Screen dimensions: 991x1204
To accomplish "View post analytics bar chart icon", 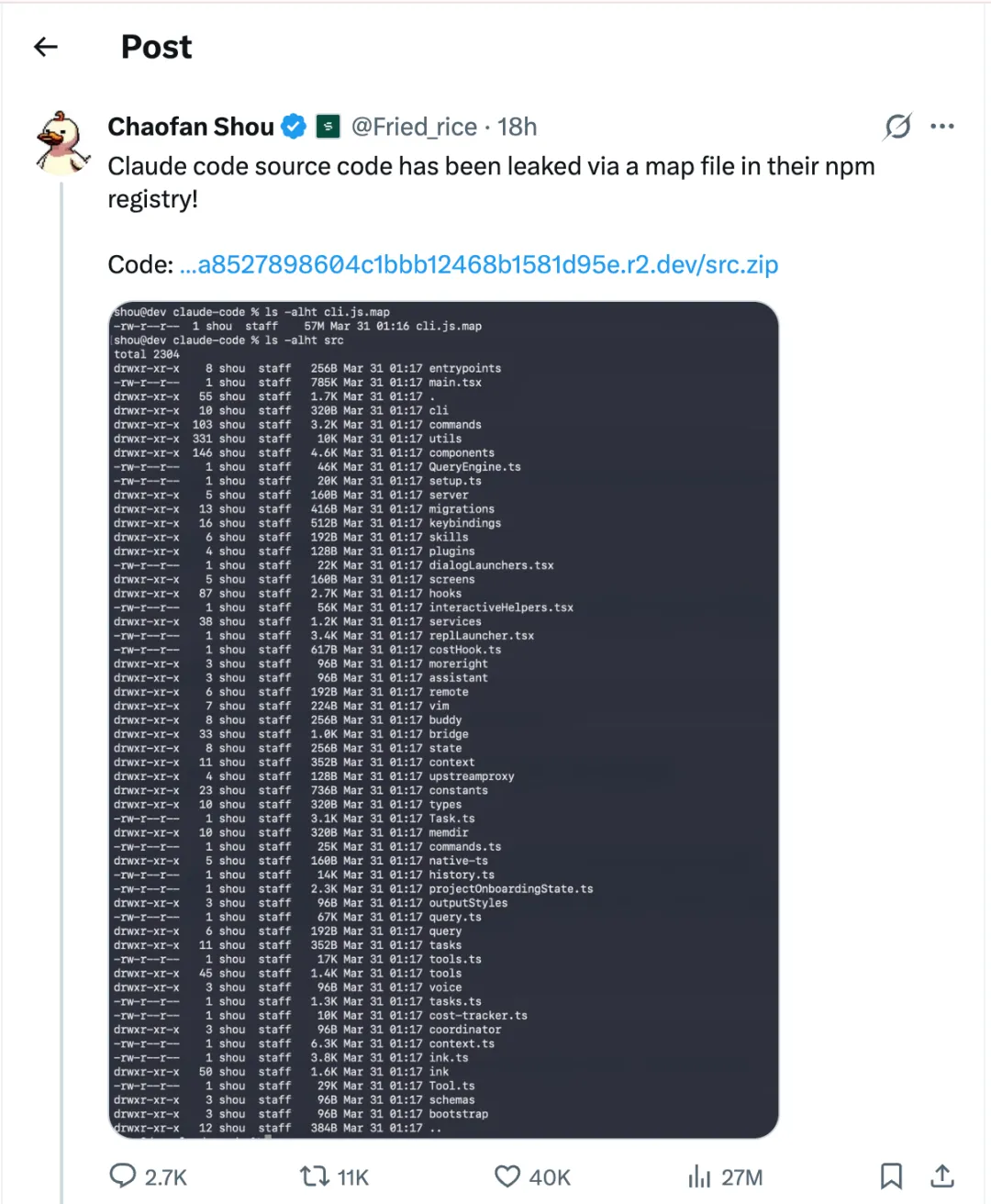I will (x=699, y=1176).
